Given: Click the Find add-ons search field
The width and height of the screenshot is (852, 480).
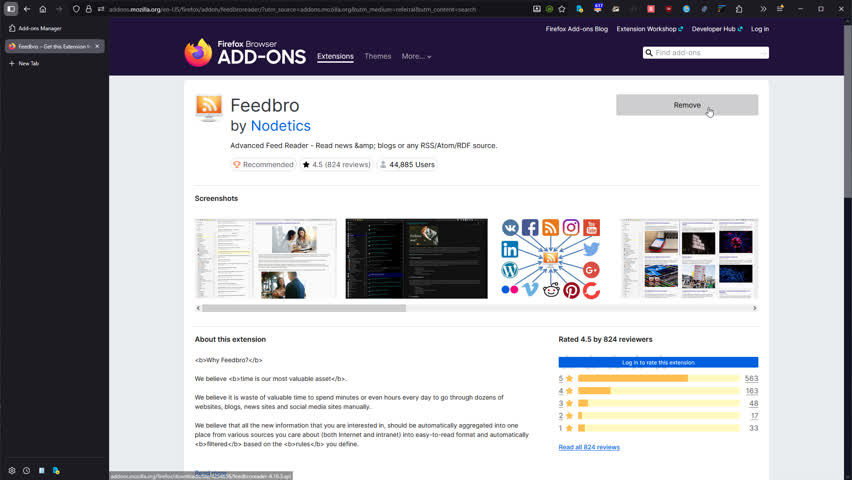Looking at the screenshot, I should point(710,52).
